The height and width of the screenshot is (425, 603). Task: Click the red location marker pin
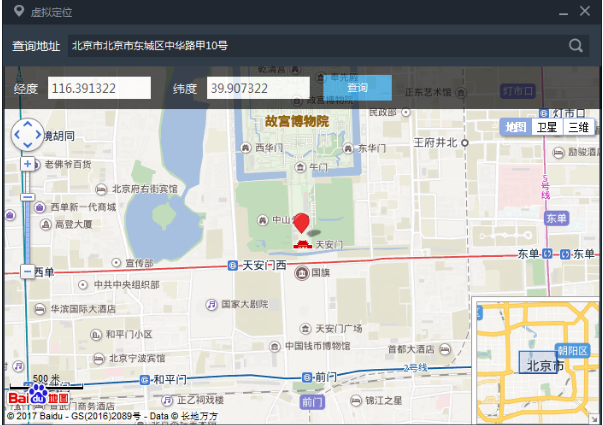(302, 223)
